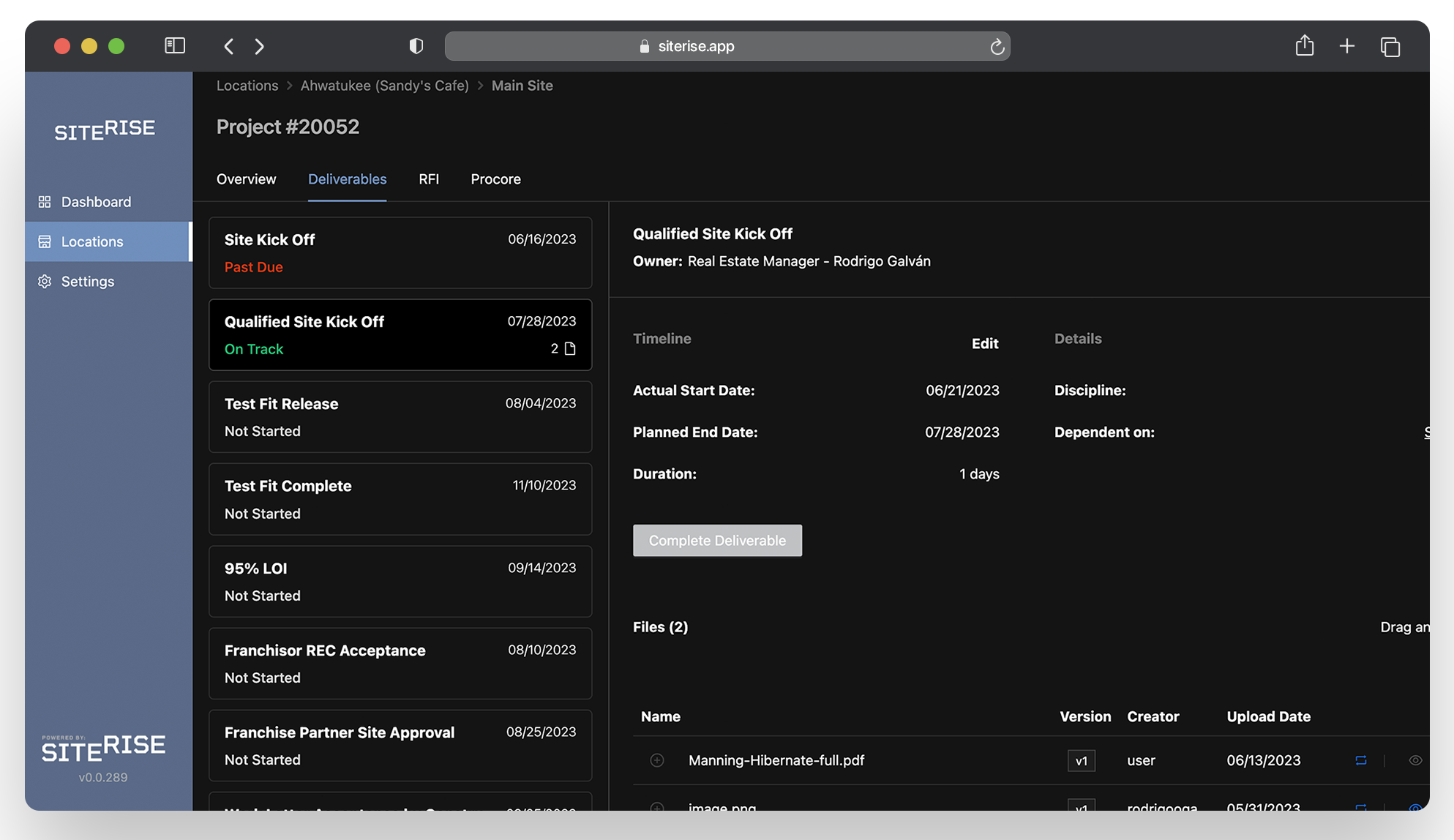Screen dimensions: 1454x840
Task: Preview Manning-Hibernate-full.pdf using the eye icon
Action: (x=1414, y=760)
